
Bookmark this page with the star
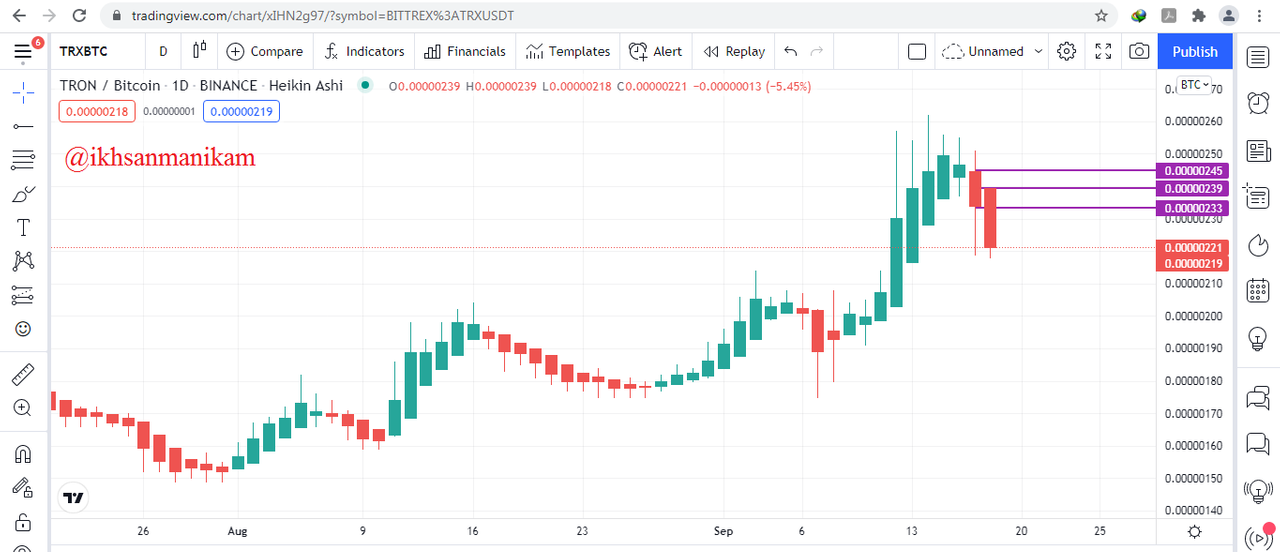coord(1101,16)
